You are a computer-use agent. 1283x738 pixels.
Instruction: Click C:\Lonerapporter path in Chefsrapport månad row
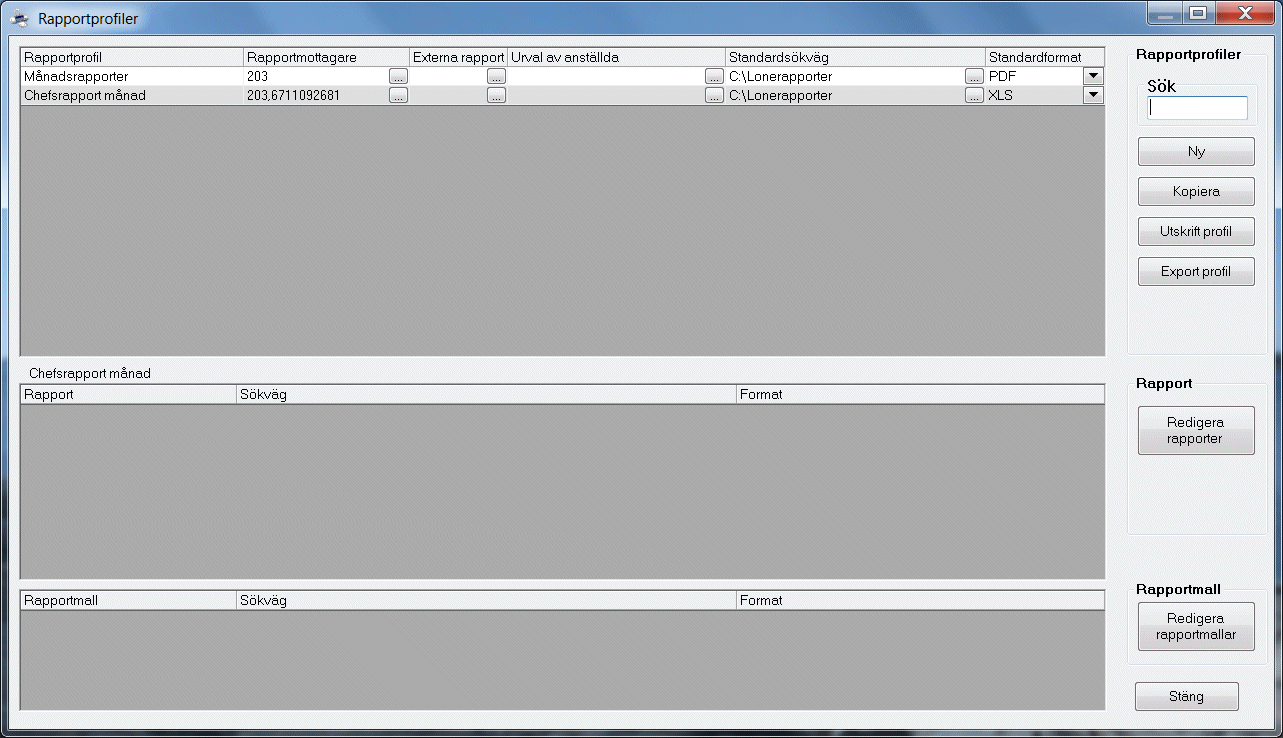click(845, 95)
